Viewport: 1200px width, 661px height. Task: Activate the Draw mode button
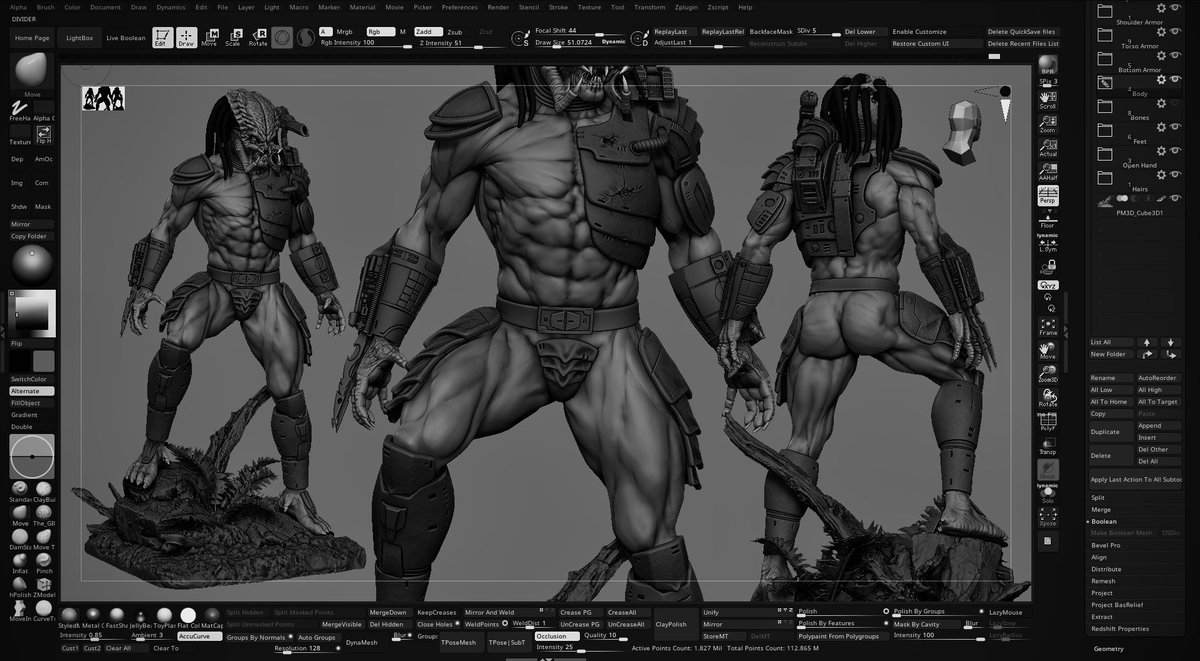[186, 38]
